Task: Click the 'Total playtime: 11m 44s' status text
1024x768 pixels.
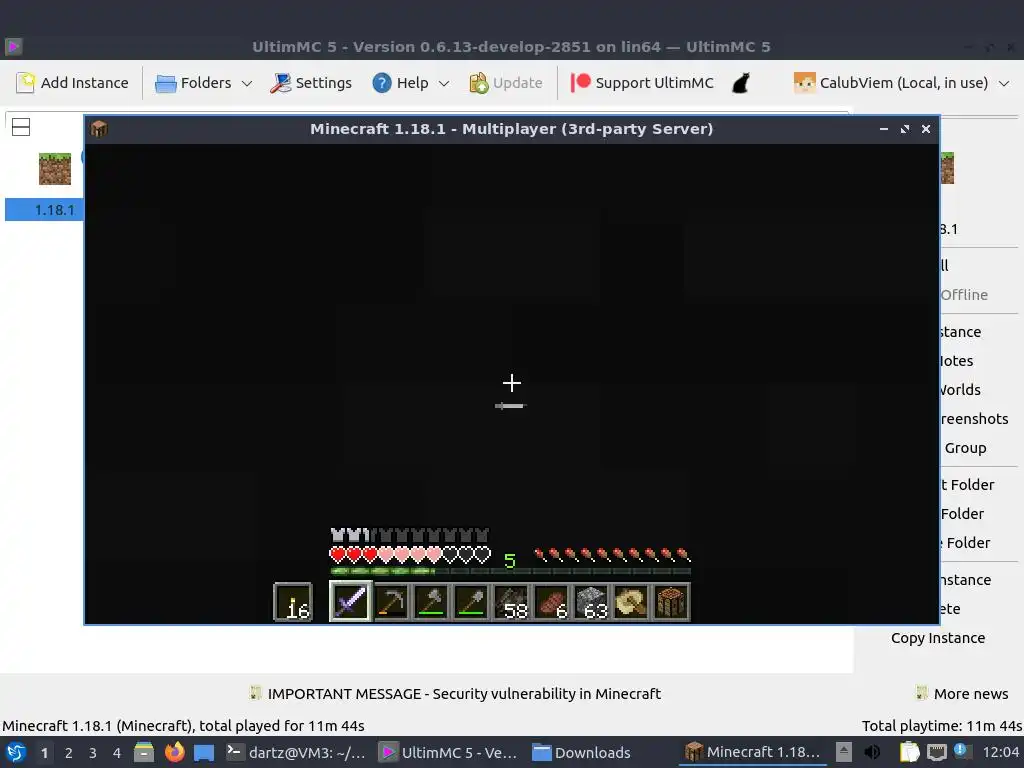Action: pos(942,726)
